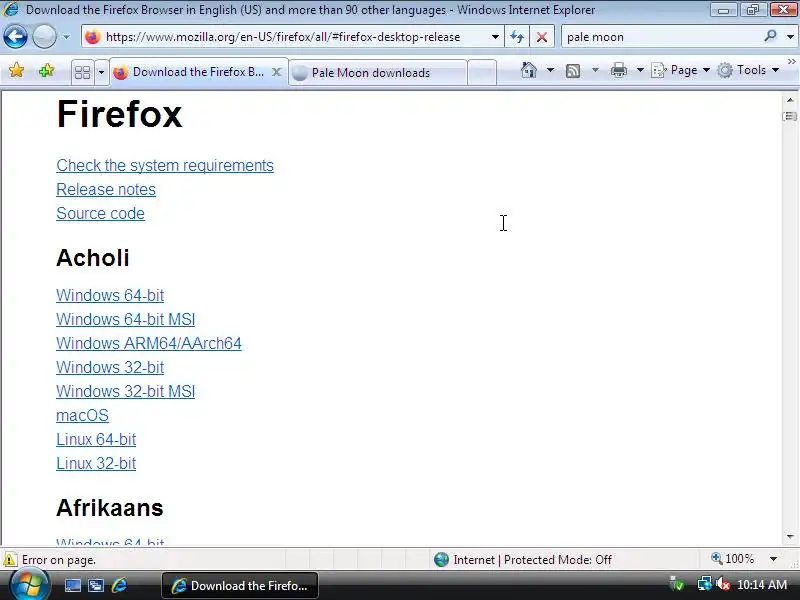The width and height of the screenshot is (800, 600).
Task: Expand the zoom level dropdown arrow
Action: click(x=773, y=559)
